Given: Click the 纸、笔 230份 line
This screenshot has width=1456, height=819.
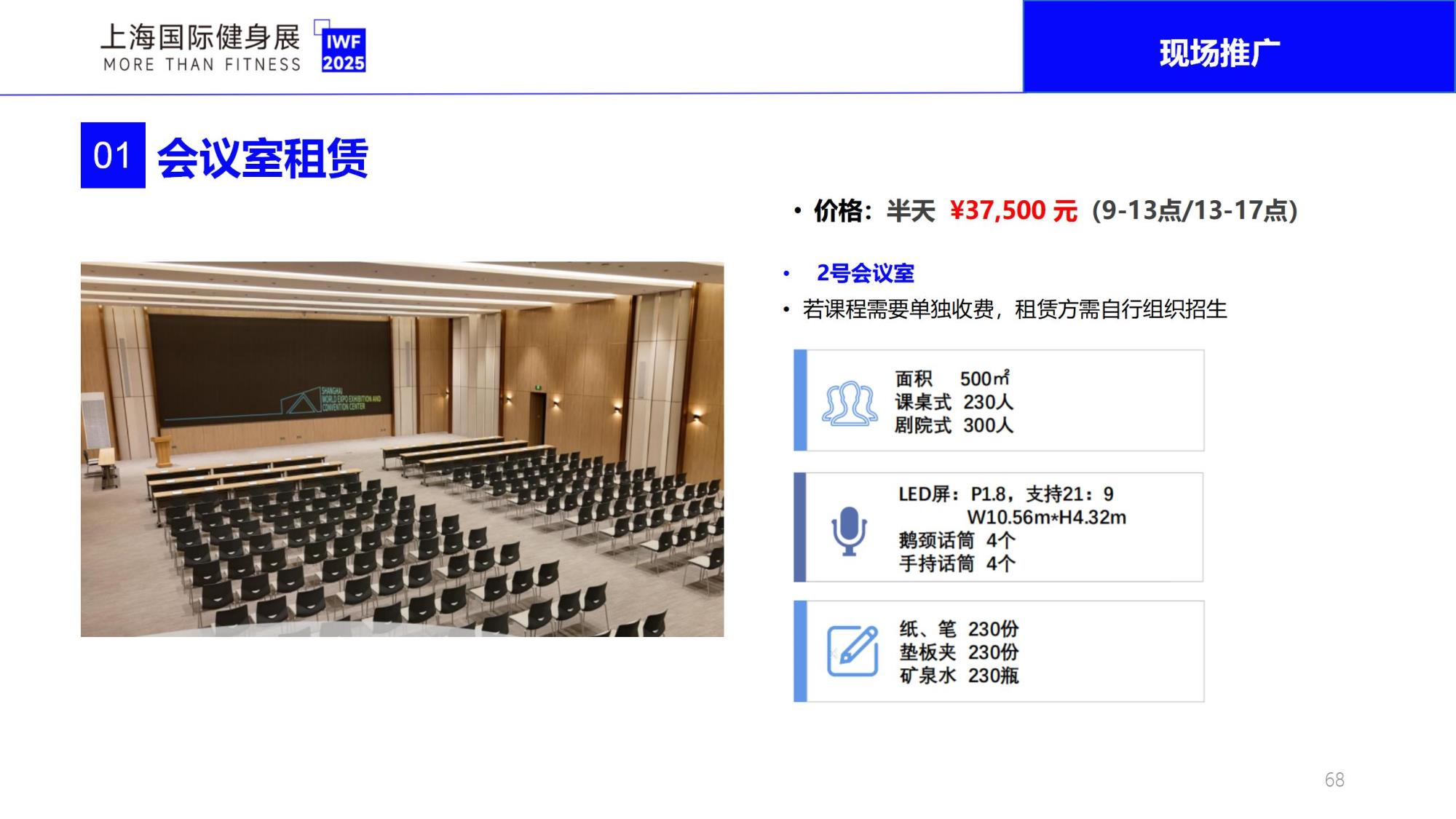Looking at the screenshot, I should [959, 629].
